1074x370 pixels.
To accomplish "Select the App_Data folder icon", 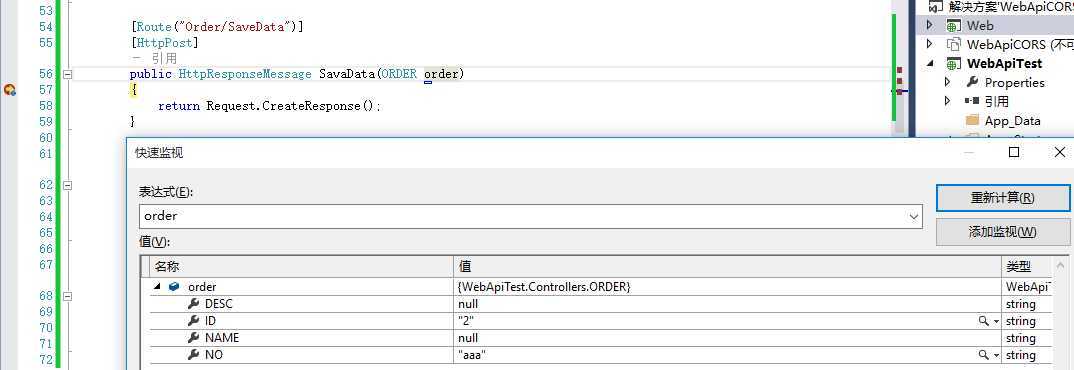I will tap(972, 121).
